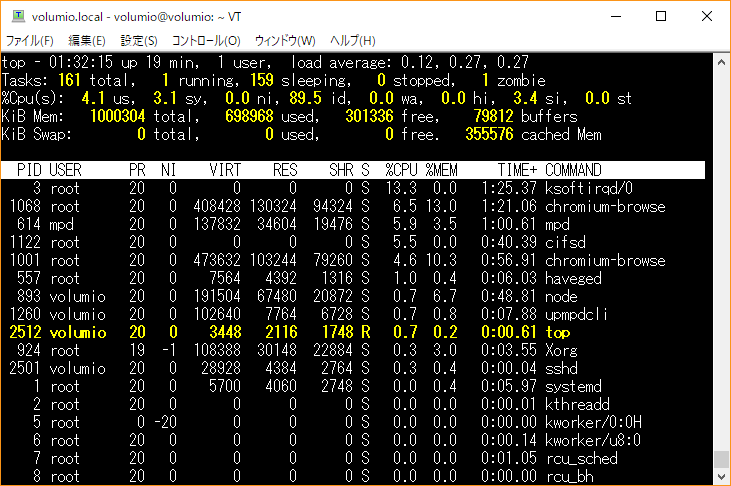Click the highlighted top command name

click(x=557, y=333)
